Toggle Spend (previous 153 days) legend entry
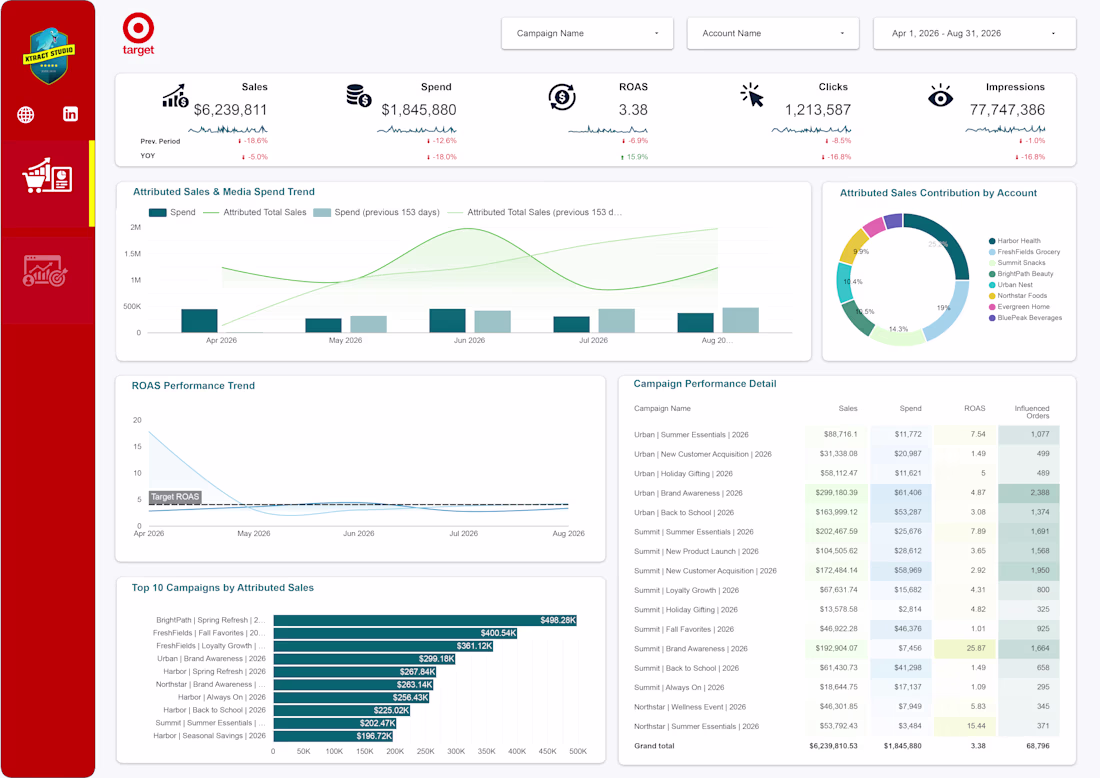This screenshot has width=1100, height=778. pyautogui.click(x=377, y=212)
